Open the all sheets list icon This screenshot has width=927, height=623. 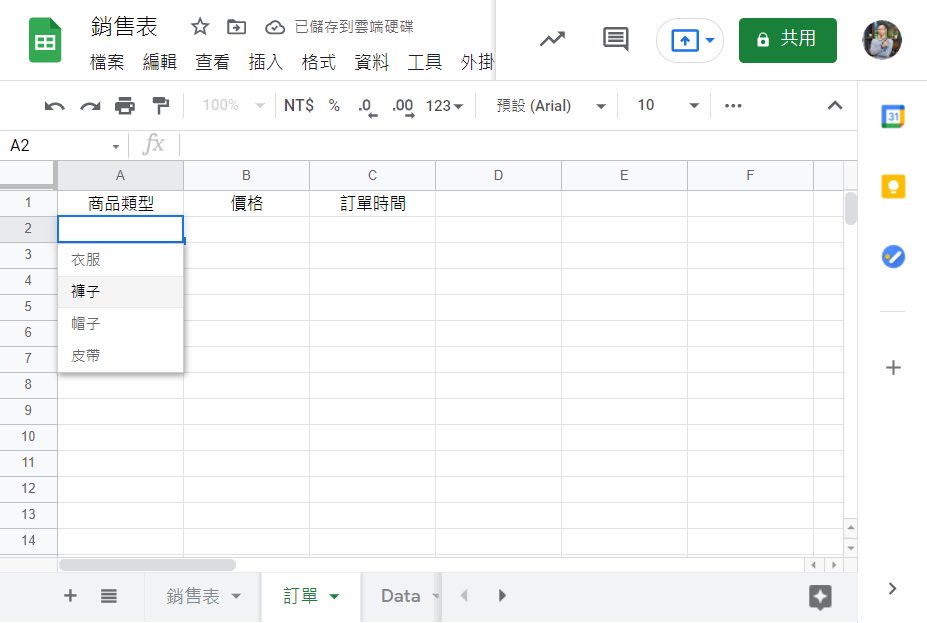[109, 596]
